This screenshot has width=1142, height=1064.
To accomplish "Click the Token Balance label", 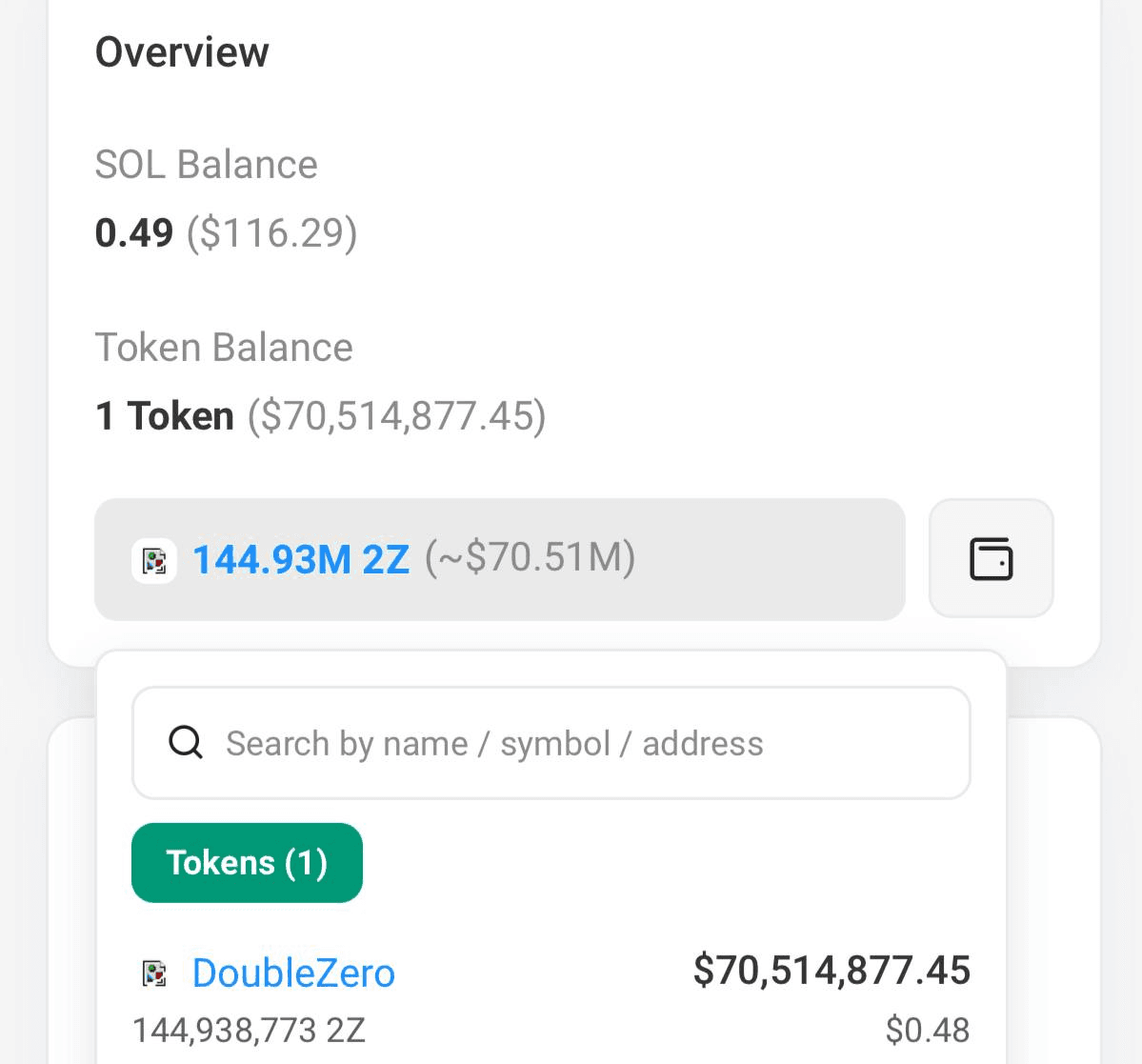I will 224,348.
